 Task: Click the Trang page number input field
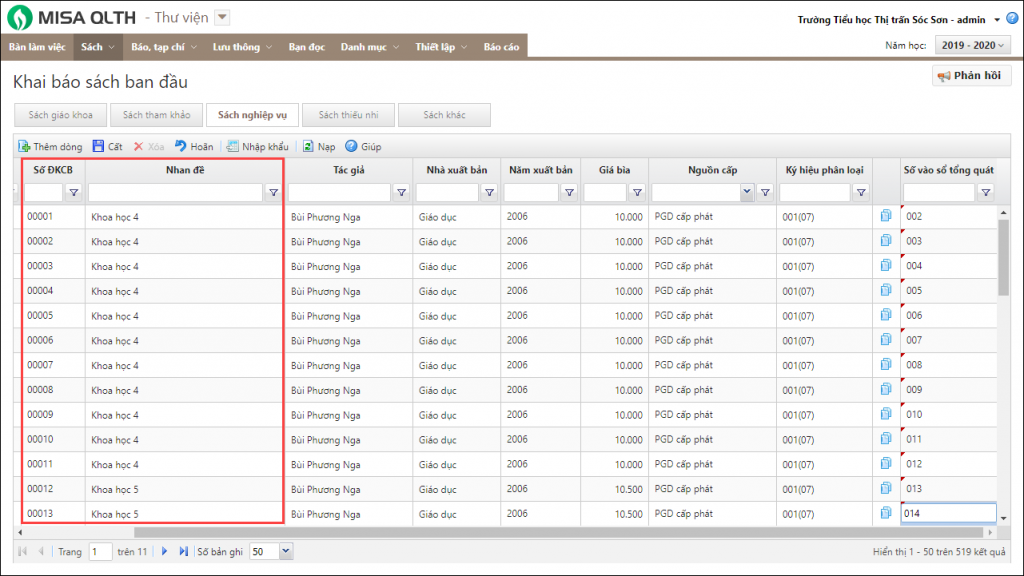point(100,551)
